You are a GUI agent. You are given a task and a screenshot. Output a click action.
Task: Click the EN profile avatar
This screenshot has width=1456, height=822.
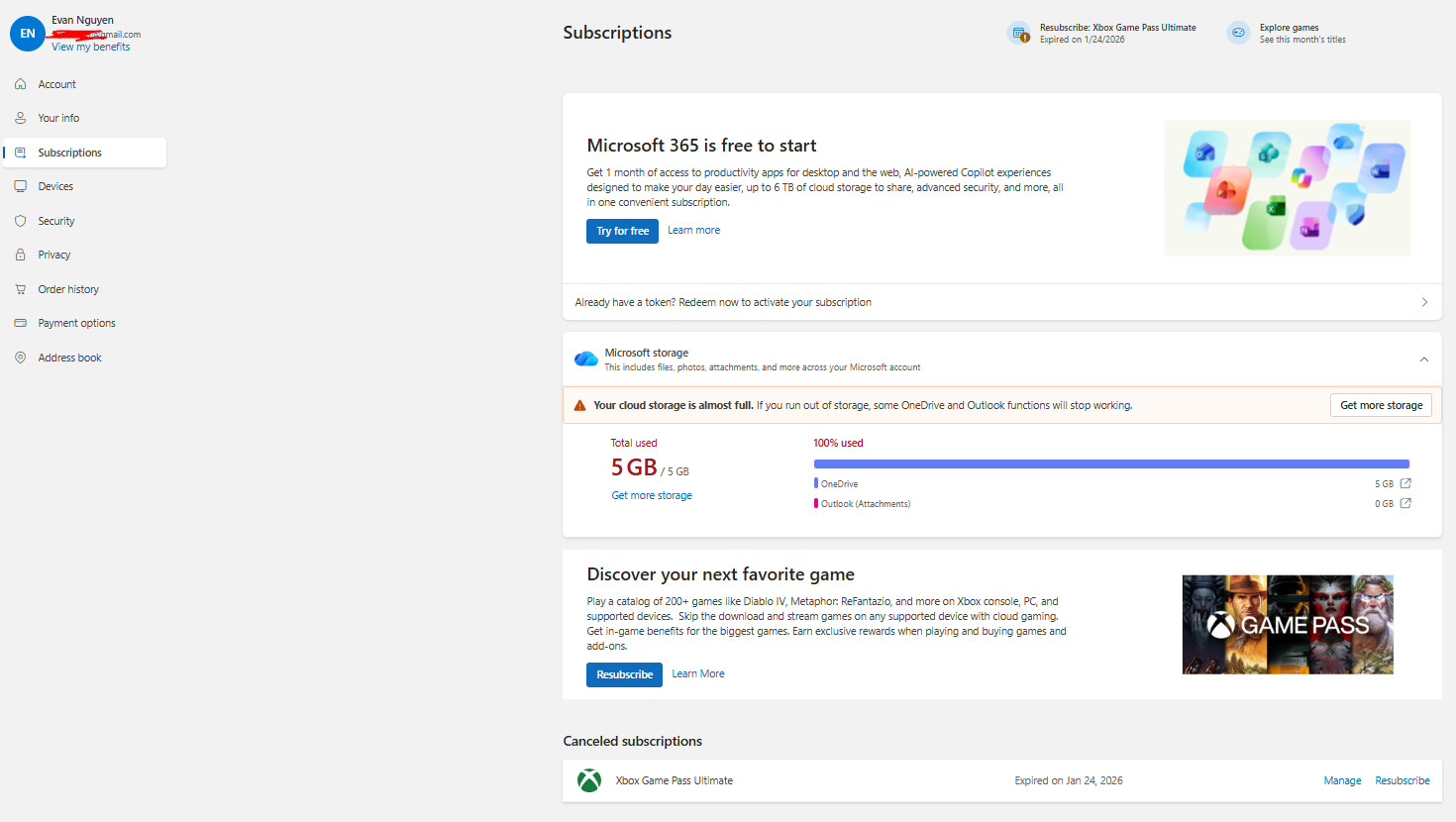pos(28,34)
